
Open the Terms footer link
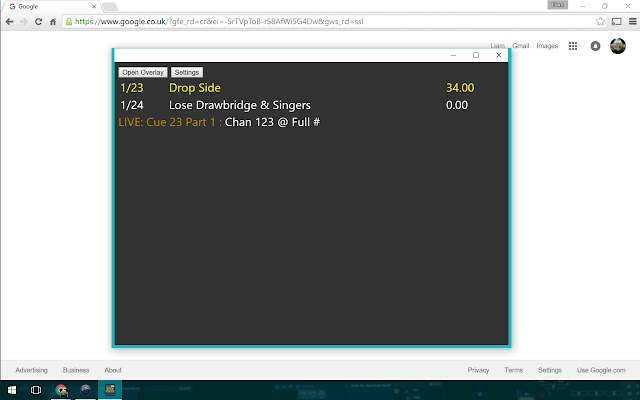(513, 370)
